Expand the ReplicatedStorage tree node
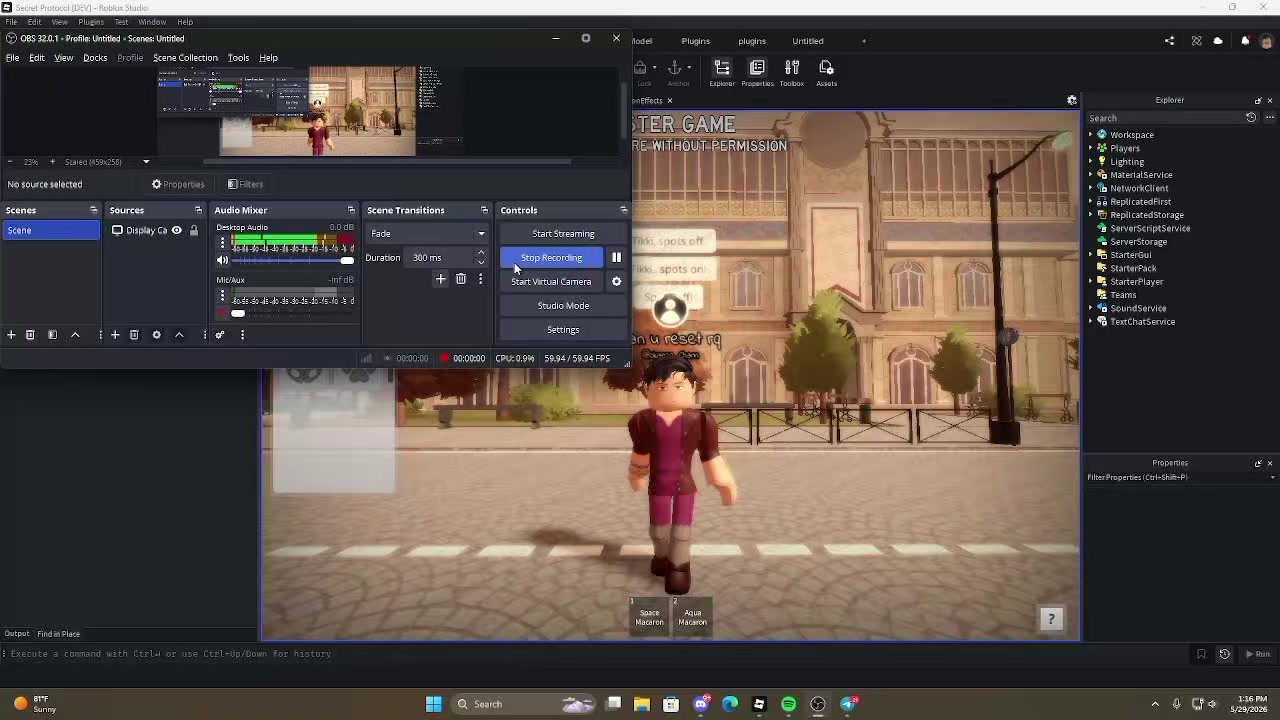 coord(1091,215)
